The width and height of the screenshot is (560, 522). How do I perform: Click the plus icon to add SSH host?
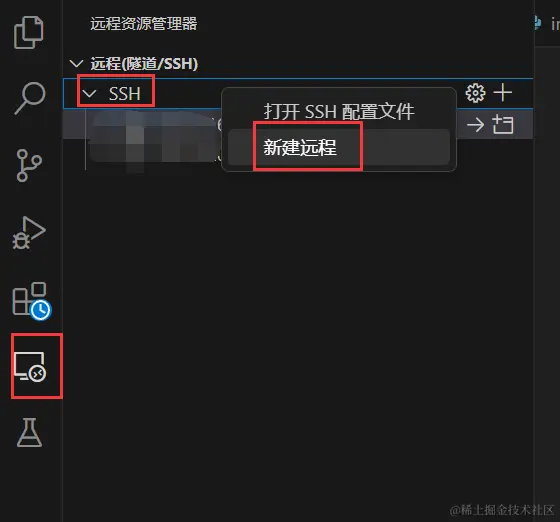click(x=503, y=92)
